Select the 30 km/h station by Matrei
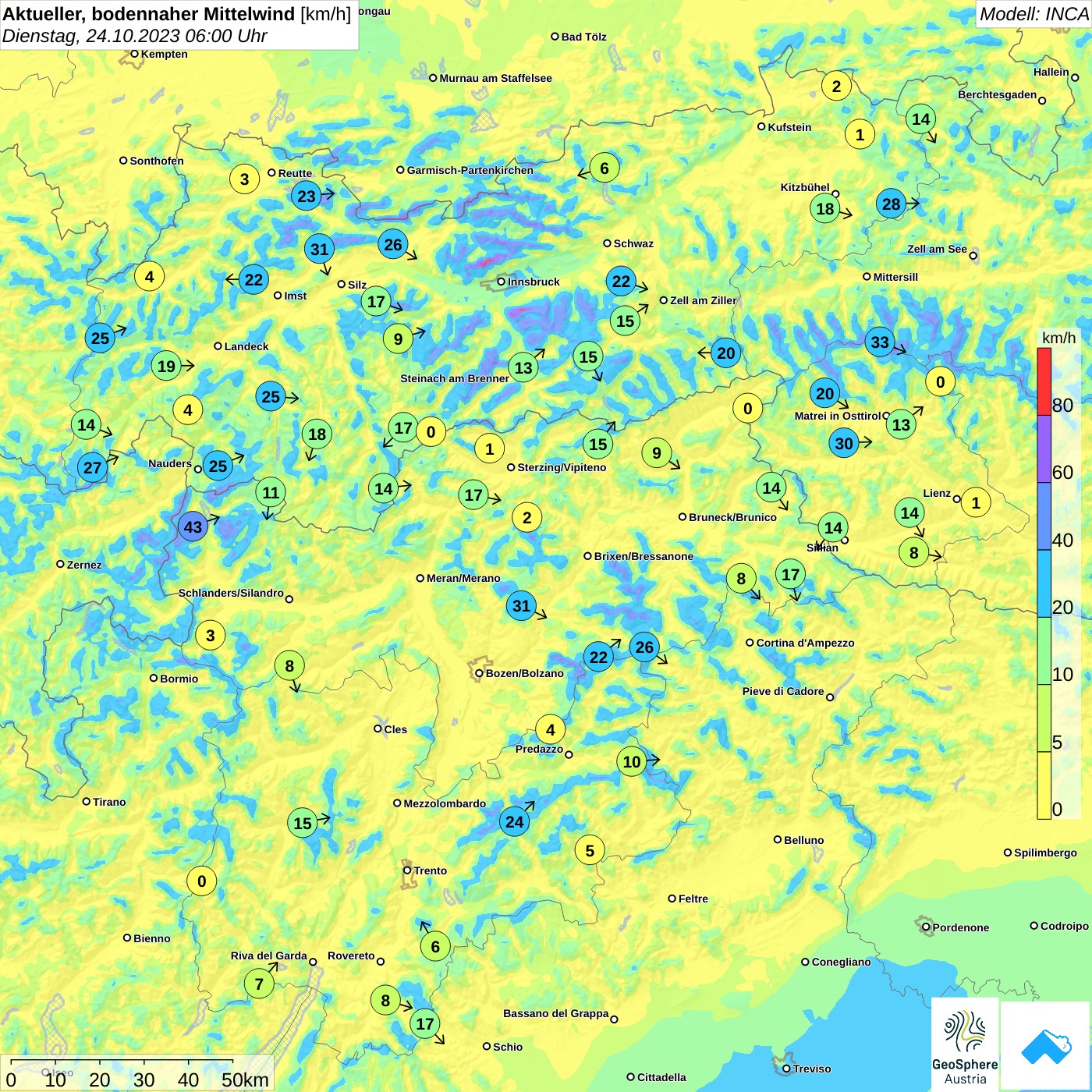 [x=844, y=444]
